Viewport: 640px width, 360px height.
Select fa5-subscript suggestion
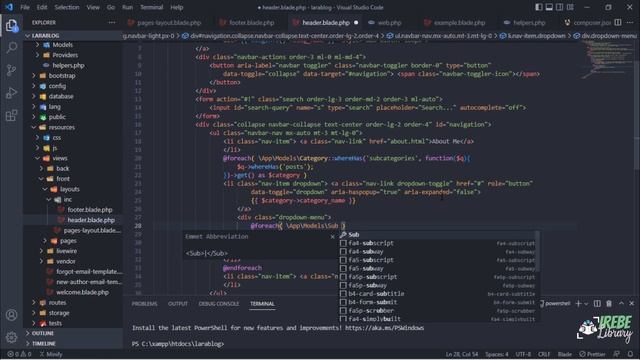coord(438,260)
